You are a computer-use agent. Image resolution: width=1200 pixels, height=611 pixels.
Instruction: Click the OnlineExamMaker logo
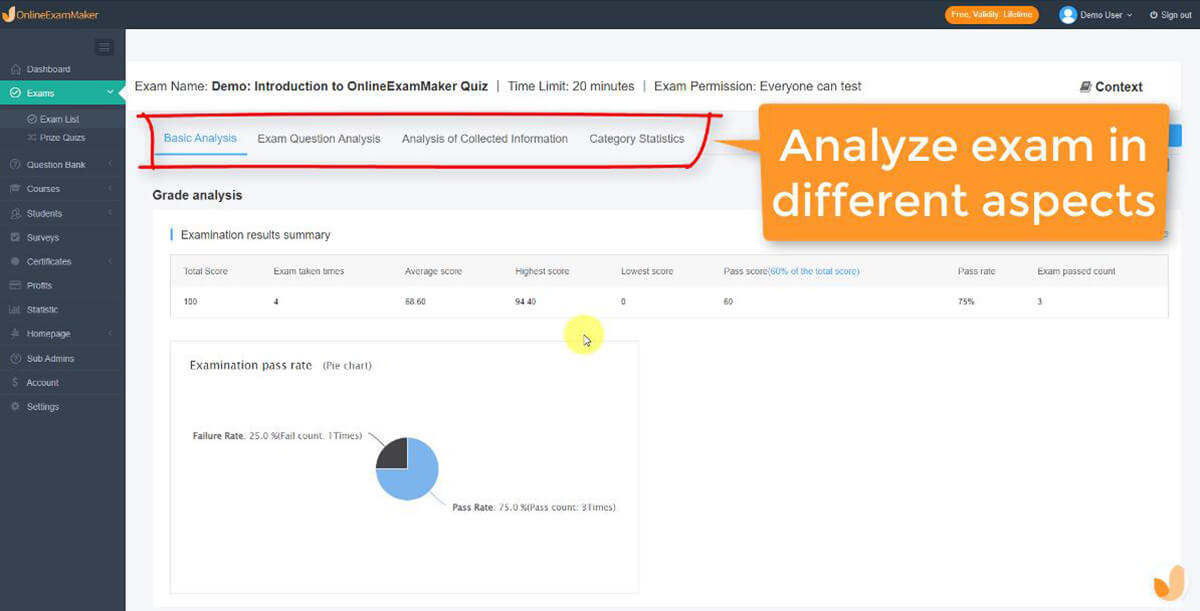(x=51, y=15)
